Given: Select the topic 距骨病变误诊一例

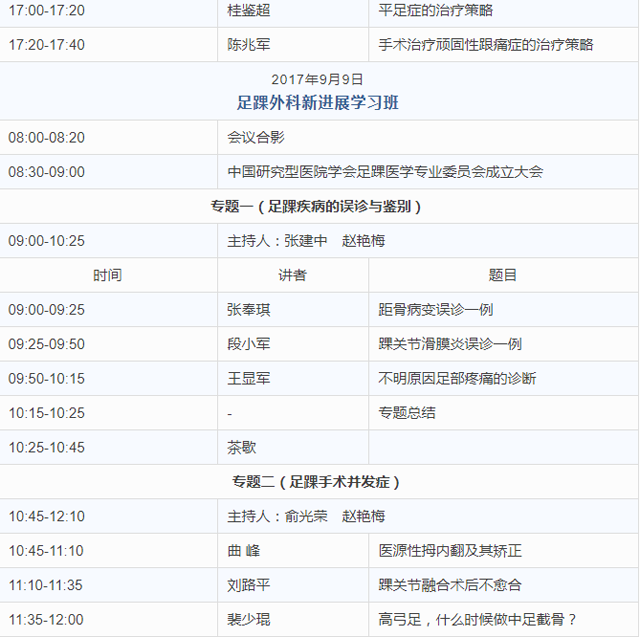Looking at the screenshot, I should (x=435, y=310).
